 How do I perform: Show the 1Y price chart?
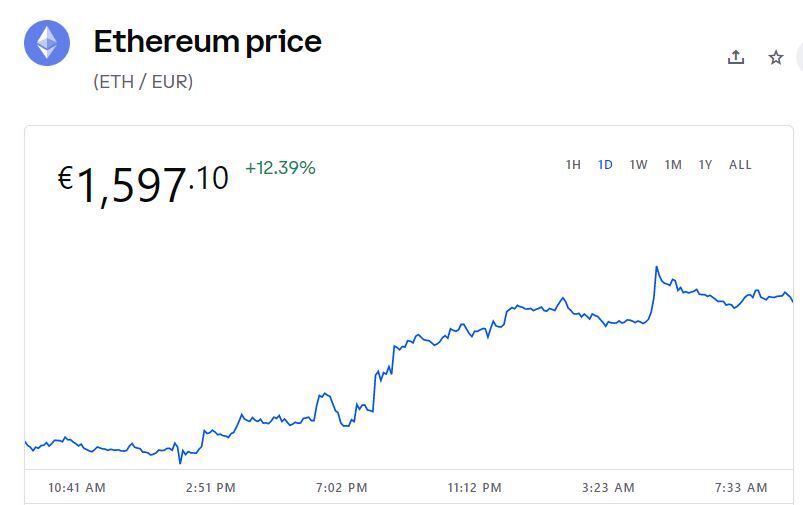pyautogui.click(x=705, y=165)
